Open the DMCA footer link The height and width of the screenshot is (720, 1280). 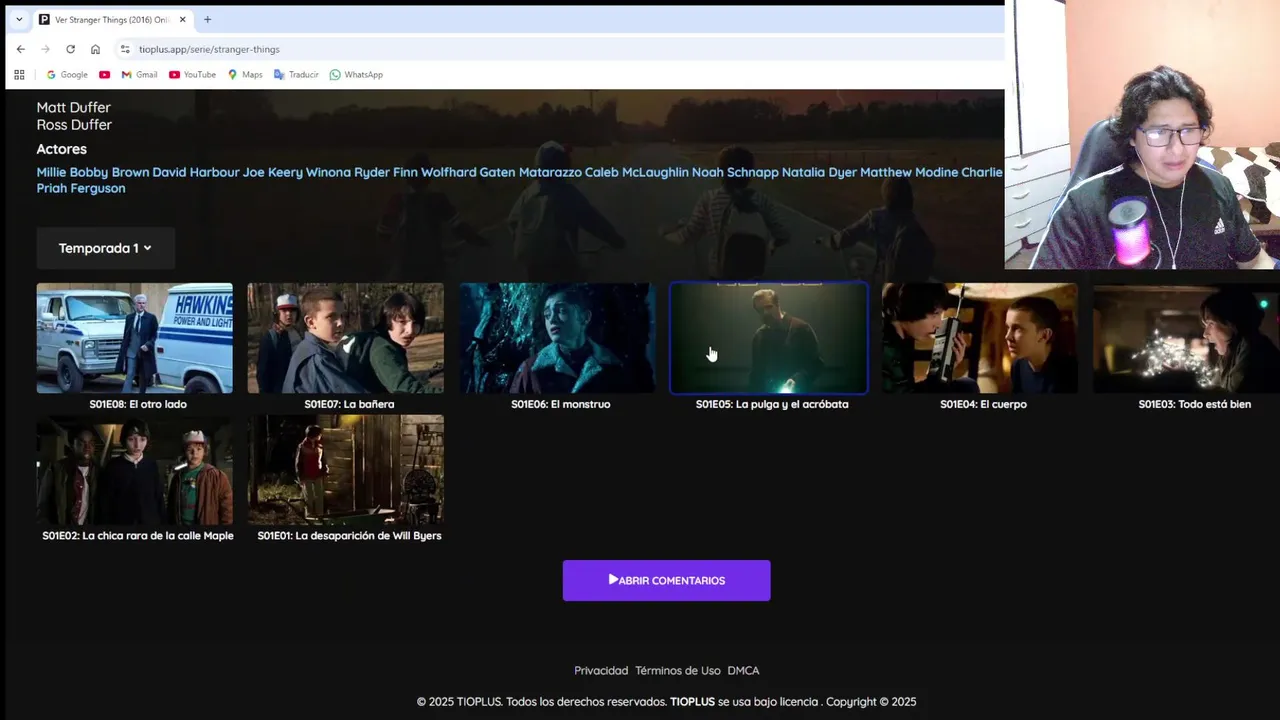pos(743,671)
